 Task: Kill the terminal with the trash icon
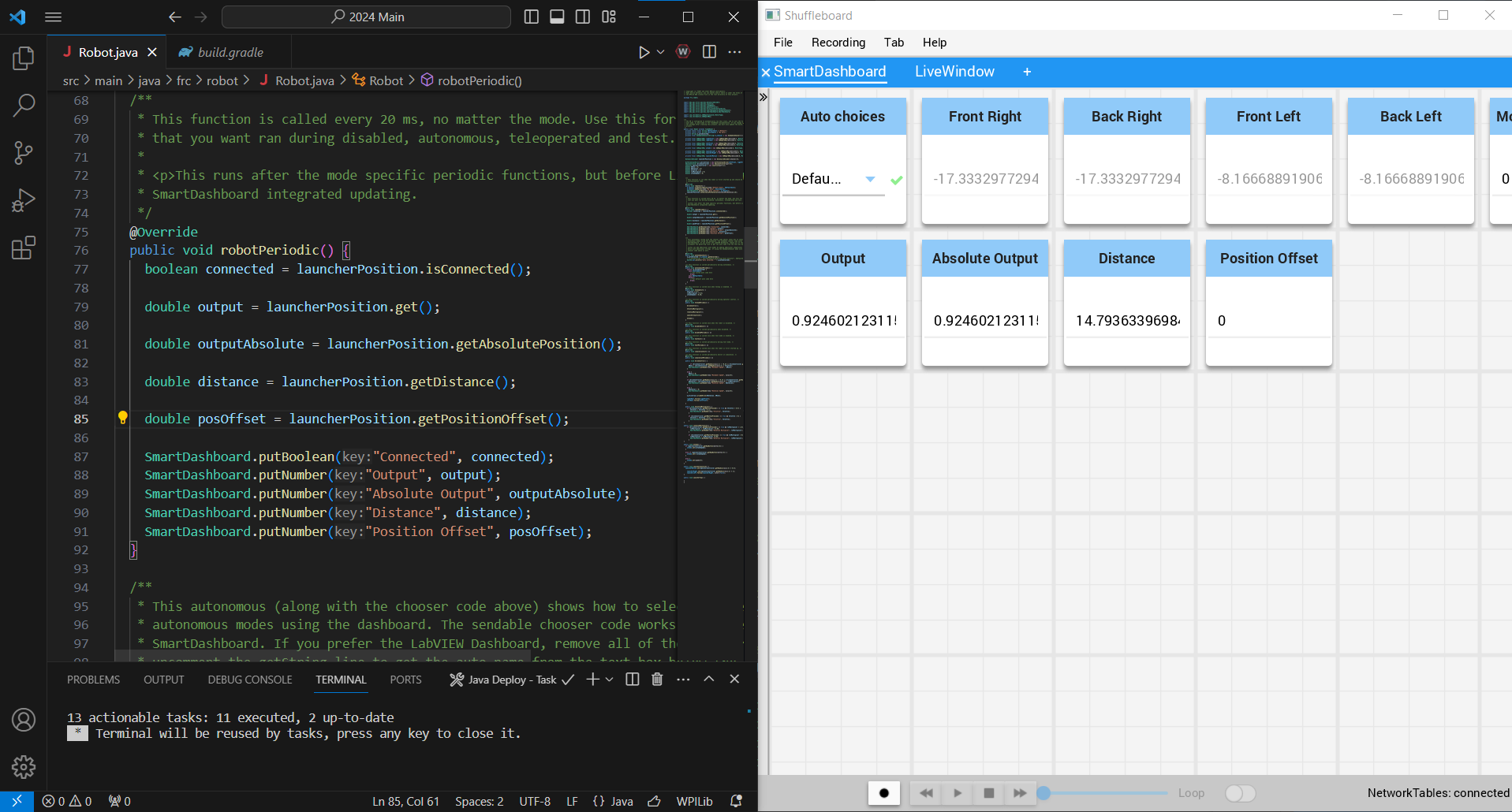click(657, 679)
